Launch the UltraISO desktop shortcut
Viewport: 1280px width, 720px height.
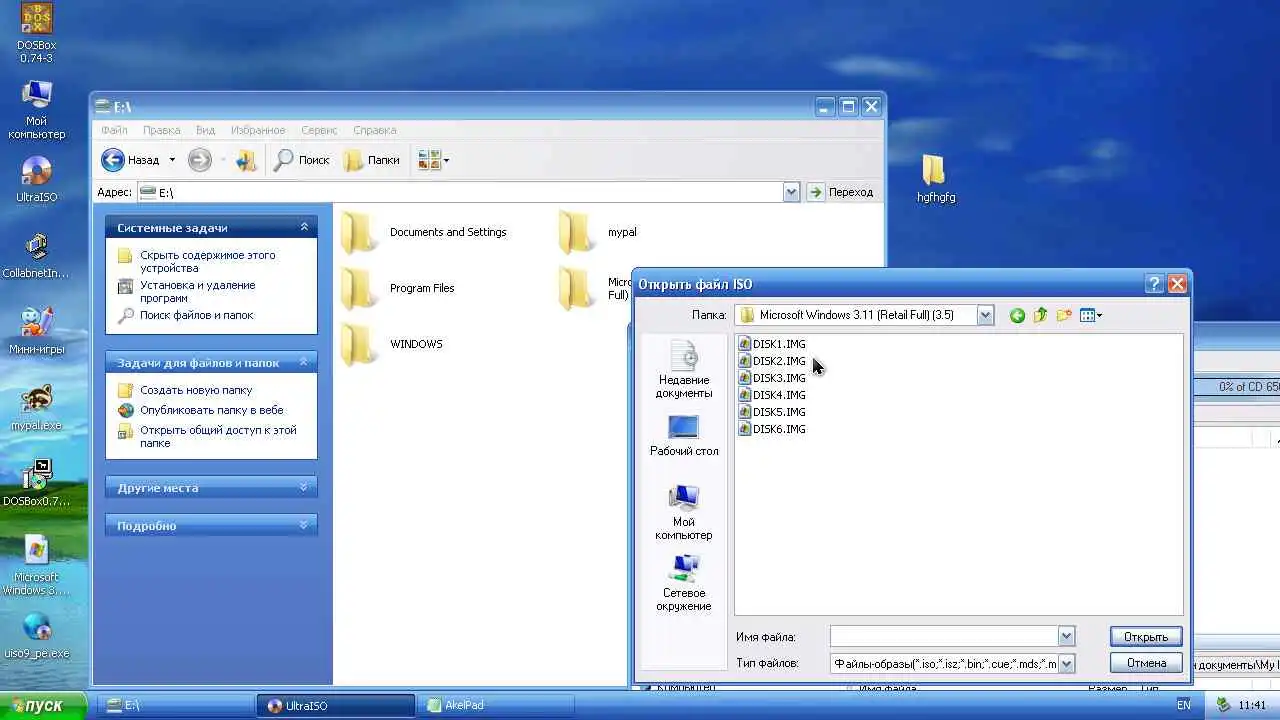[x=37, y=180]
